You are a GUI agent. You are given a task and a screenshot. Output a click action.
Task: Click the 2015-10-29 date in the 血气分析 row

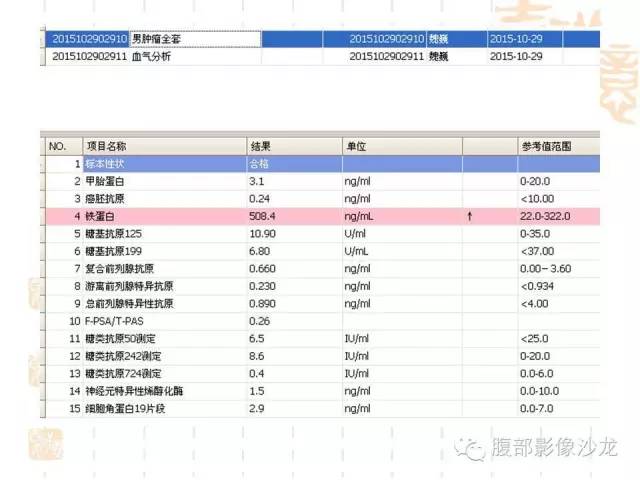pyautogui.click(x=516, y=56)
